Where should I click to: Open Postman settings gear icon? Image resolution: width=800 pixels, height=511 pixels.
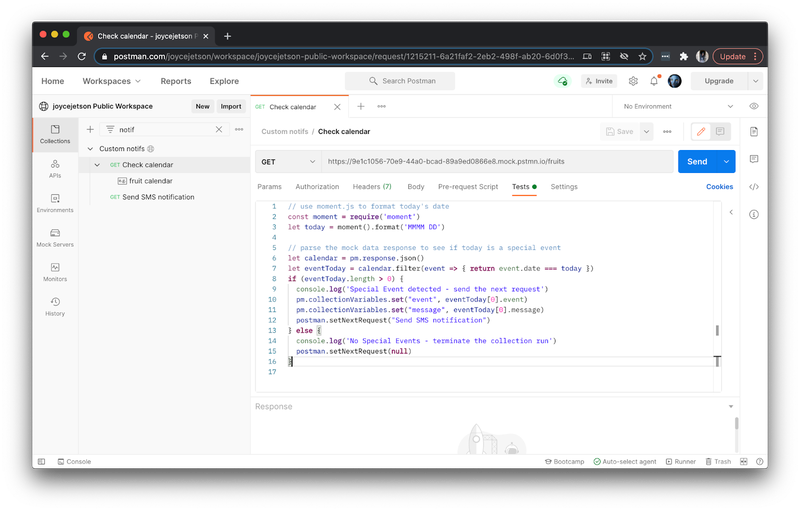click(x=633, y=81)
